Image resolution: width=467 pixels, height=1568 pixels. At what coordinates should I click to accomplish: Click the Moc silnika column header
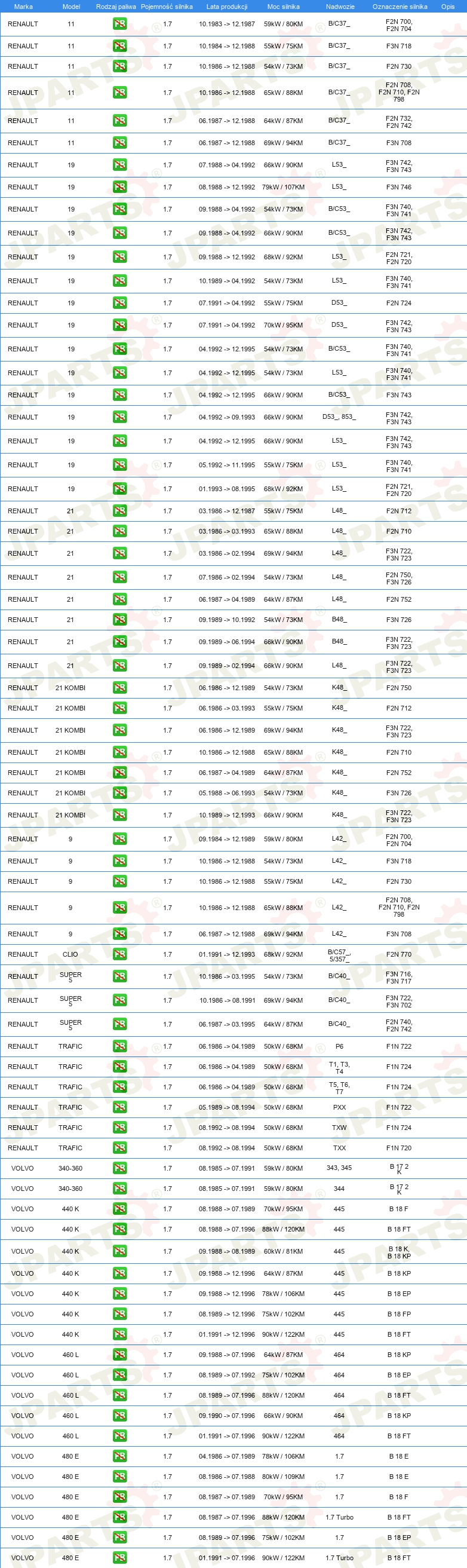click(283, 7)
